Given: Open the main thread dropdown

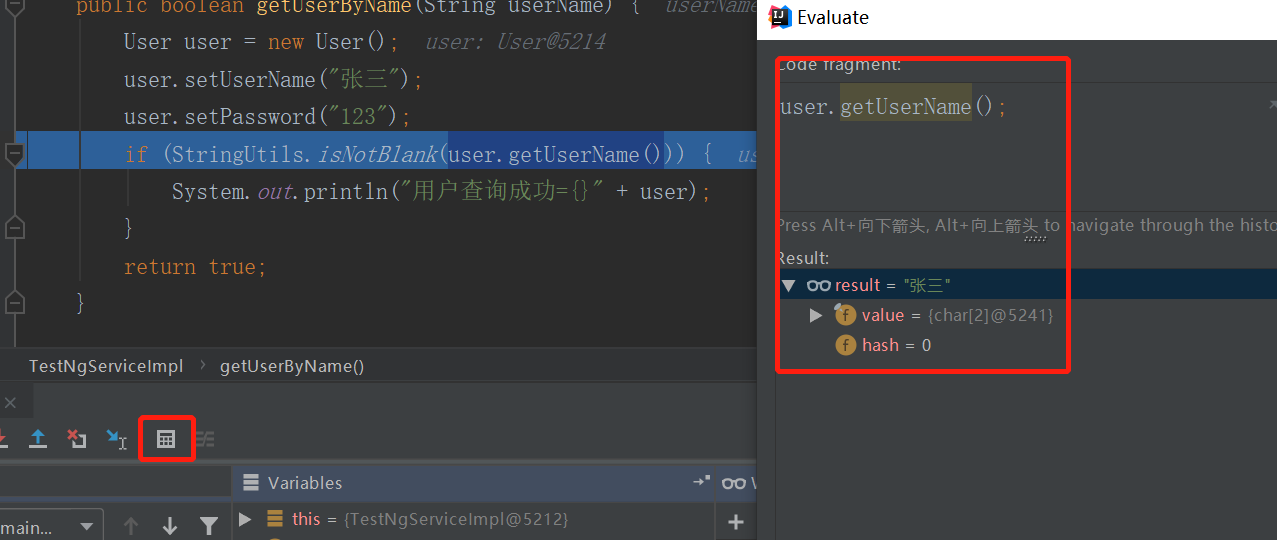Looking at the screenshot, I should pyautogui.click(x=50, y=526).
